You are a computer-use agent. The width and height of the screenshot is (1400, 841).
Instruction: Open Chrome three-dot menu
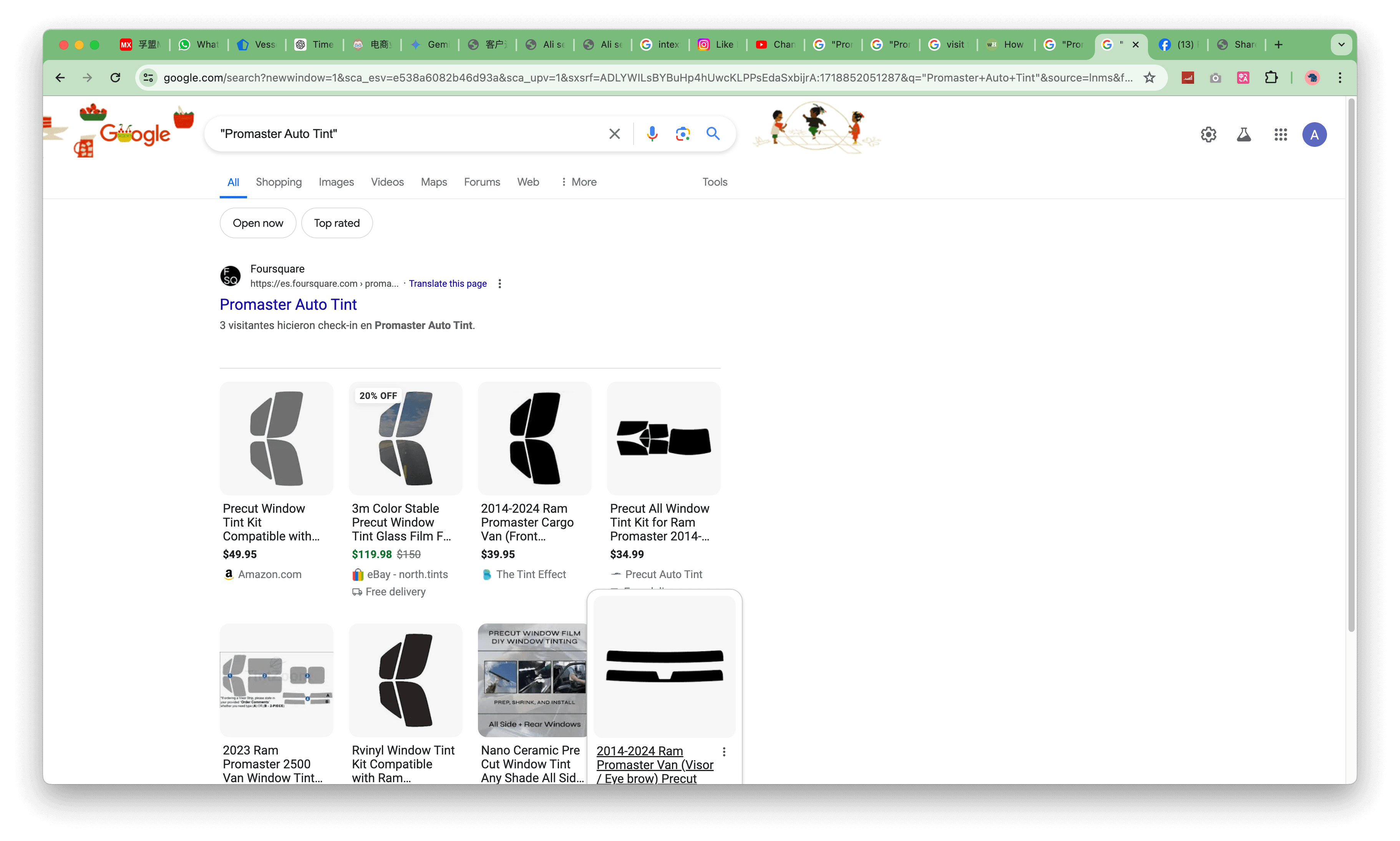1340,78
